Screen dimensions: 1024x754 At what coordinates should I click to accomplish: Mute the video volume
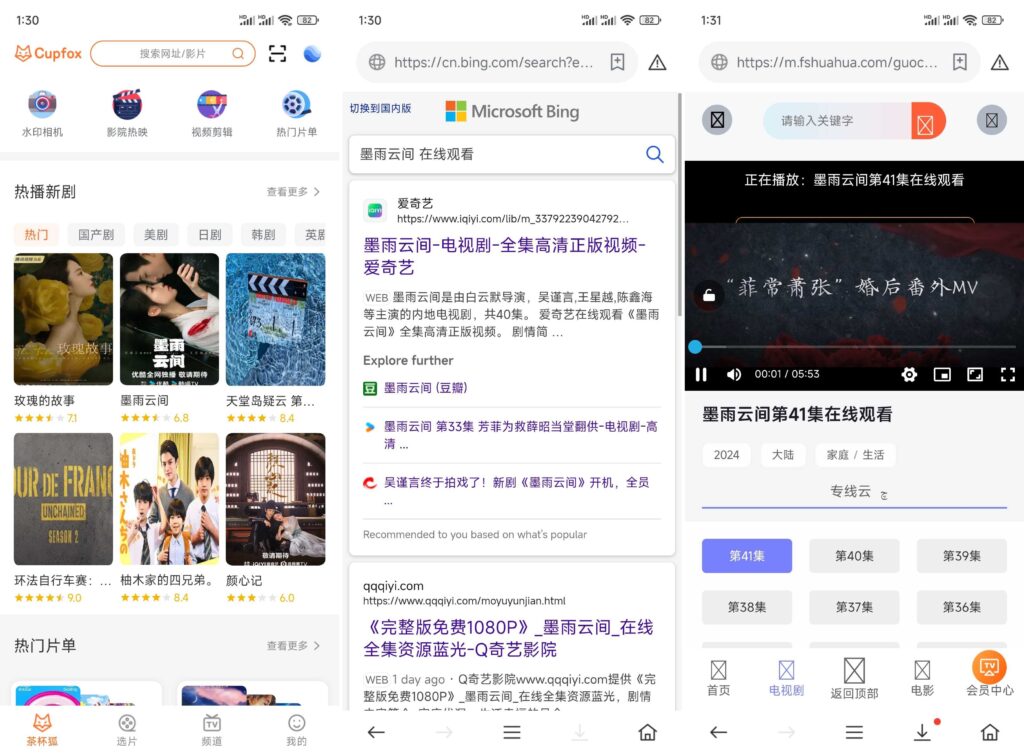733,374
